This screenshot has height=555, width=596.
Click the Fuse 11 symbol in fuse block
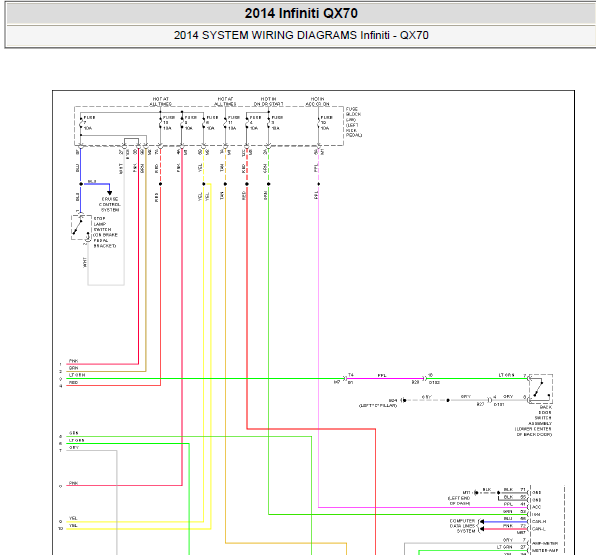225,123
